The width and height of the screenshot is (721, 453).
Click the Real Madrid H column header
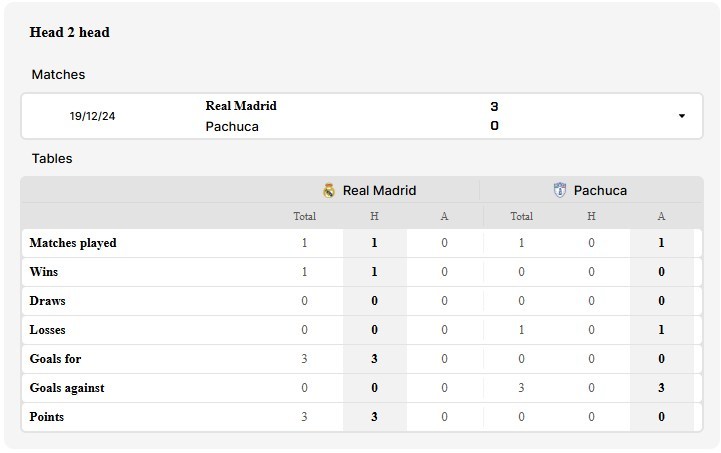click(x=374, y=216)
